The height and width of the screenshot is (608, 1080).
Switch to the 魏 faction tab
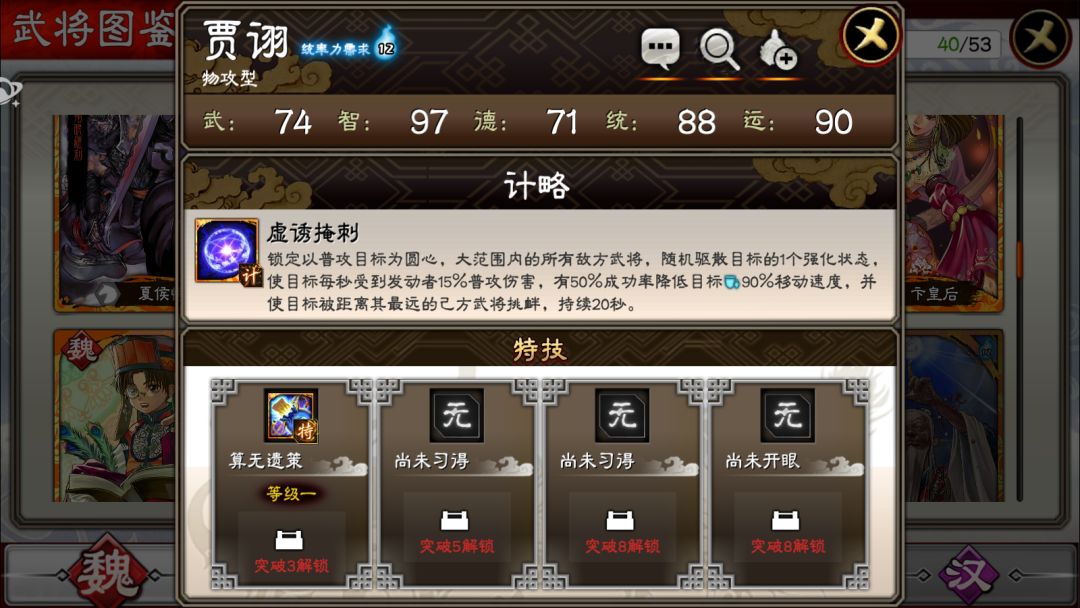[107, 574]
